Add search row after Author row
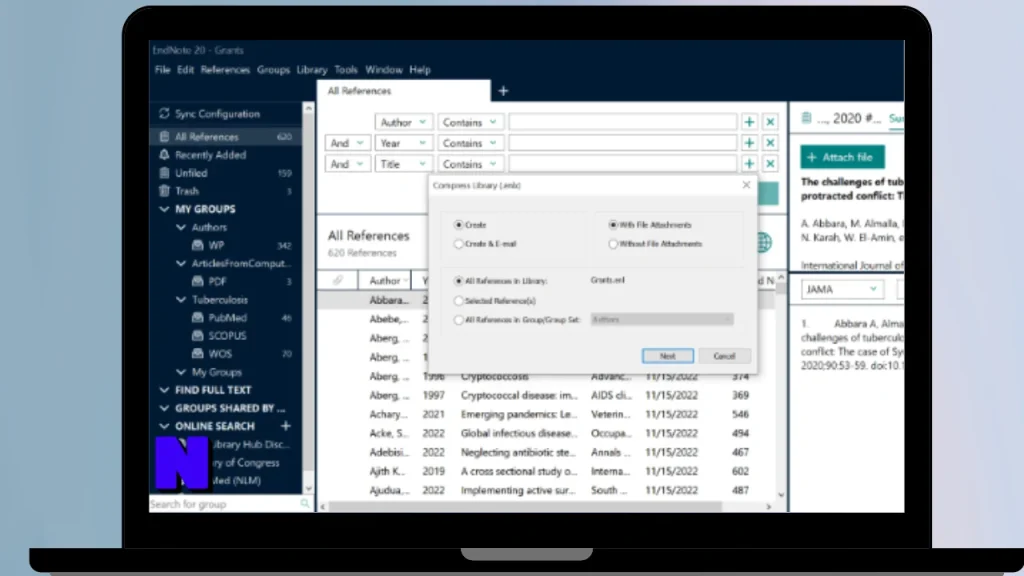 tap(749, 122)
